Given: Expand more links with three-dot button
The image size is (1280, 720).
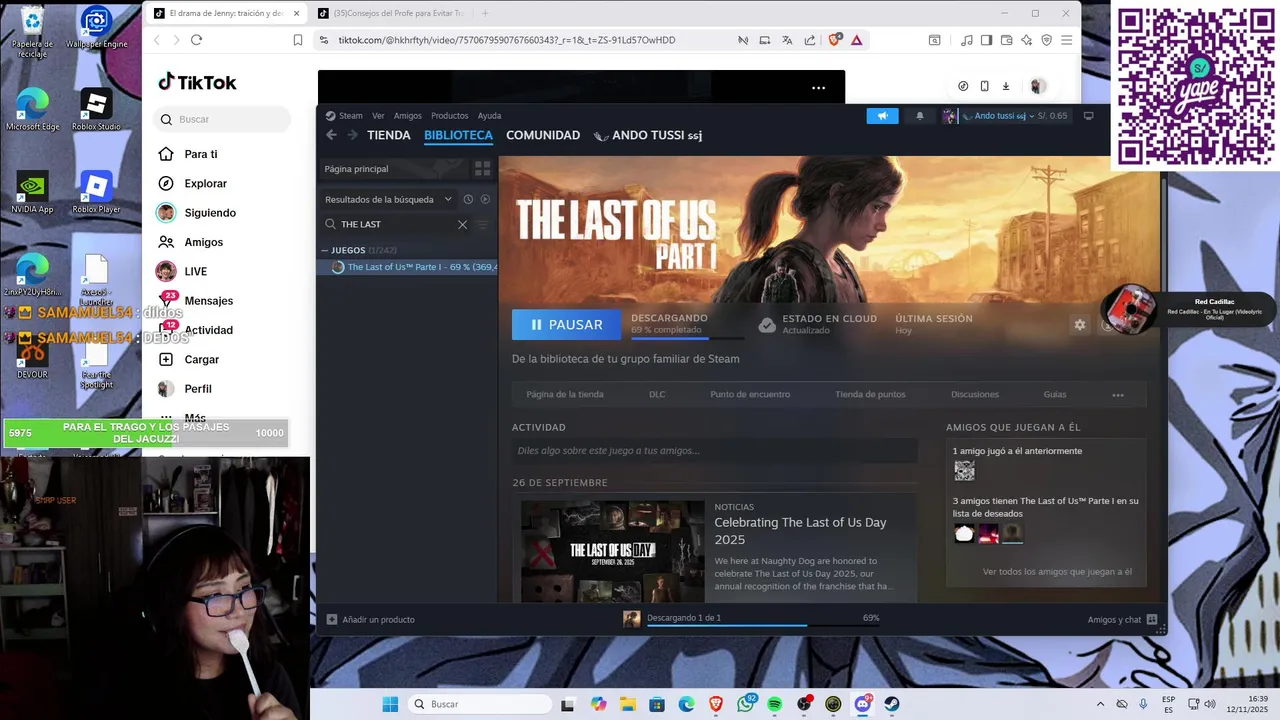Looking at the screenshot, I should coord(1118,395).
